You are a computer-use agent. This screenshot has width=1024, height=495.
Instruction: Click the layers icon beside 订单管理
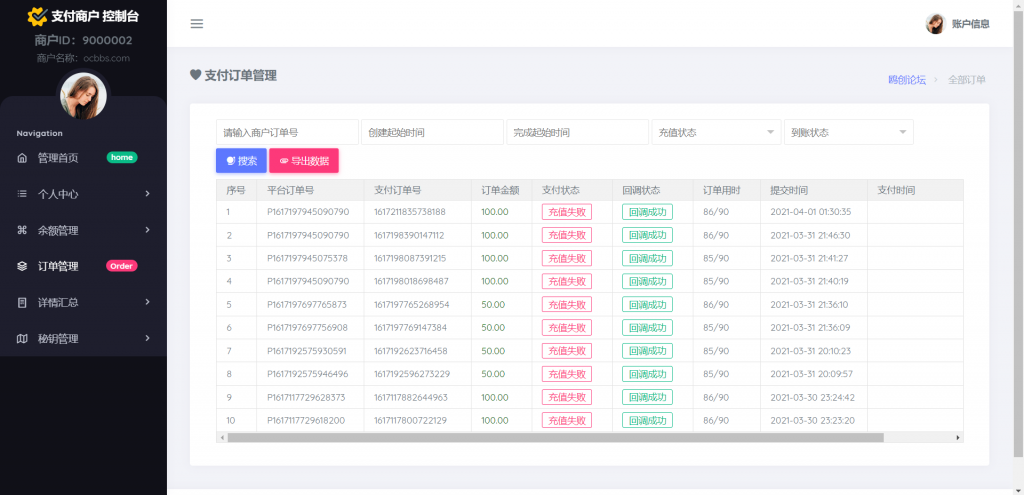(22, 266)
